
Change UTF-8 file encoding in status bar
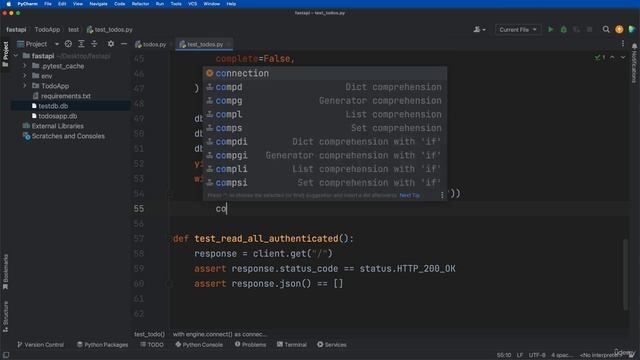(x=537, y=355)
